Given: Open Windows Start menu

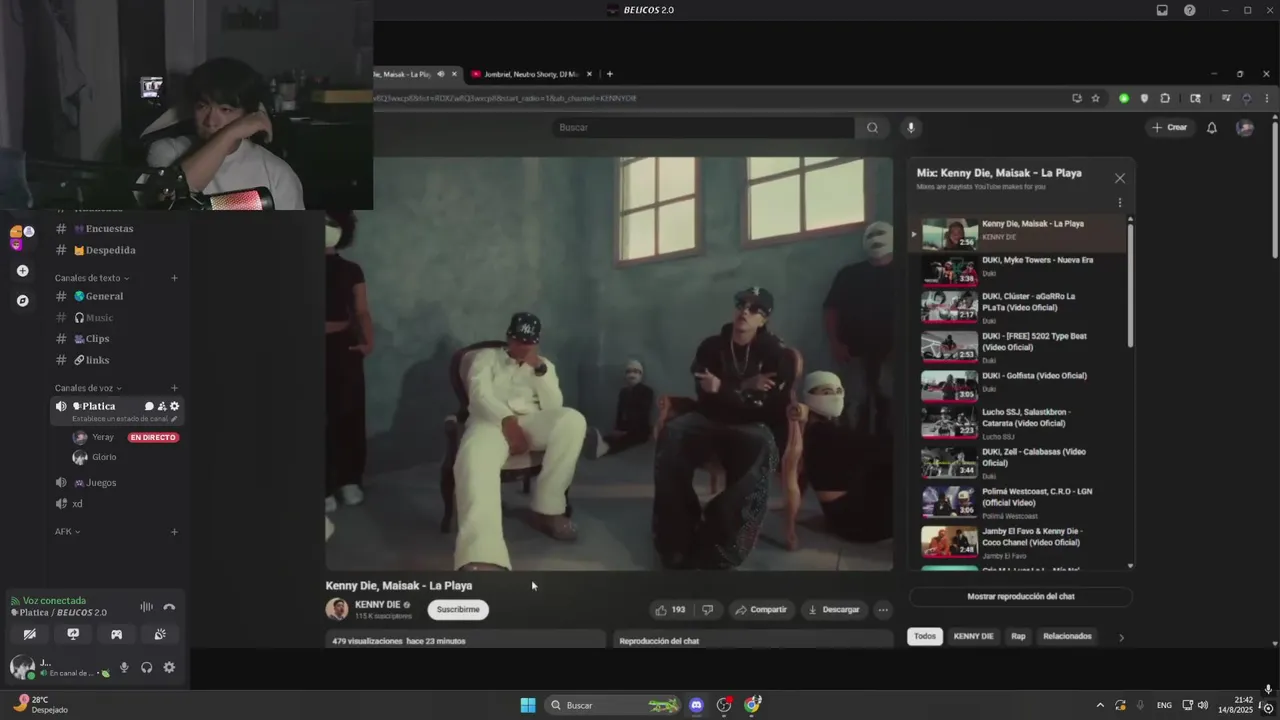Looking at the screenshot, I should (x=528, y=705).
